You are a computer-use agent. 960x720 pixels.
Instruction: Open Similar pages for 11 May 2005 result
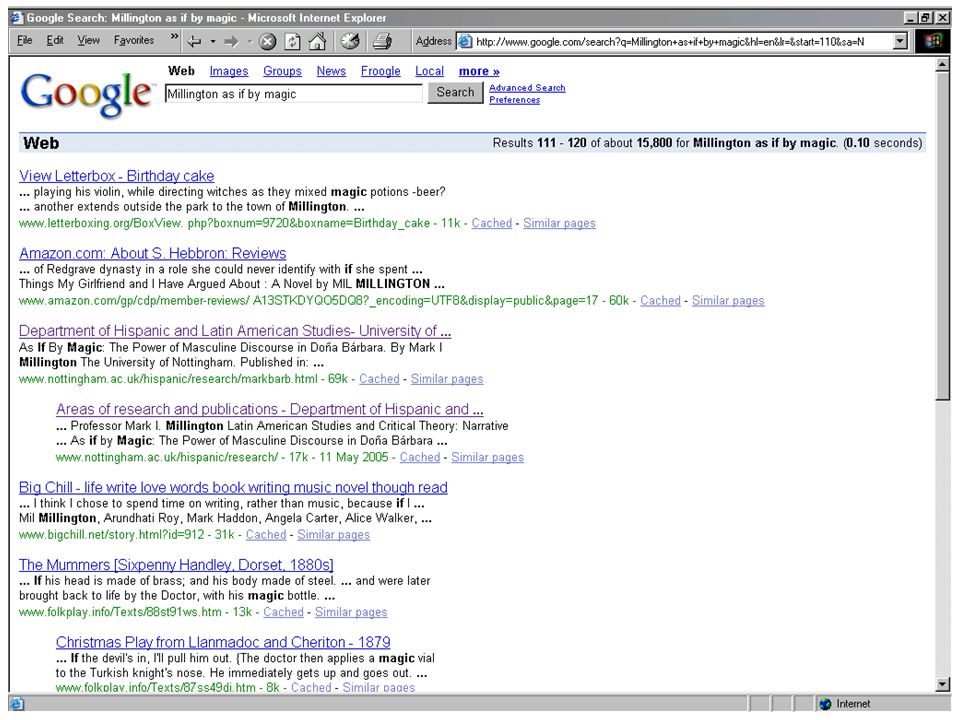pyautogui.click(x=487, y=457)
